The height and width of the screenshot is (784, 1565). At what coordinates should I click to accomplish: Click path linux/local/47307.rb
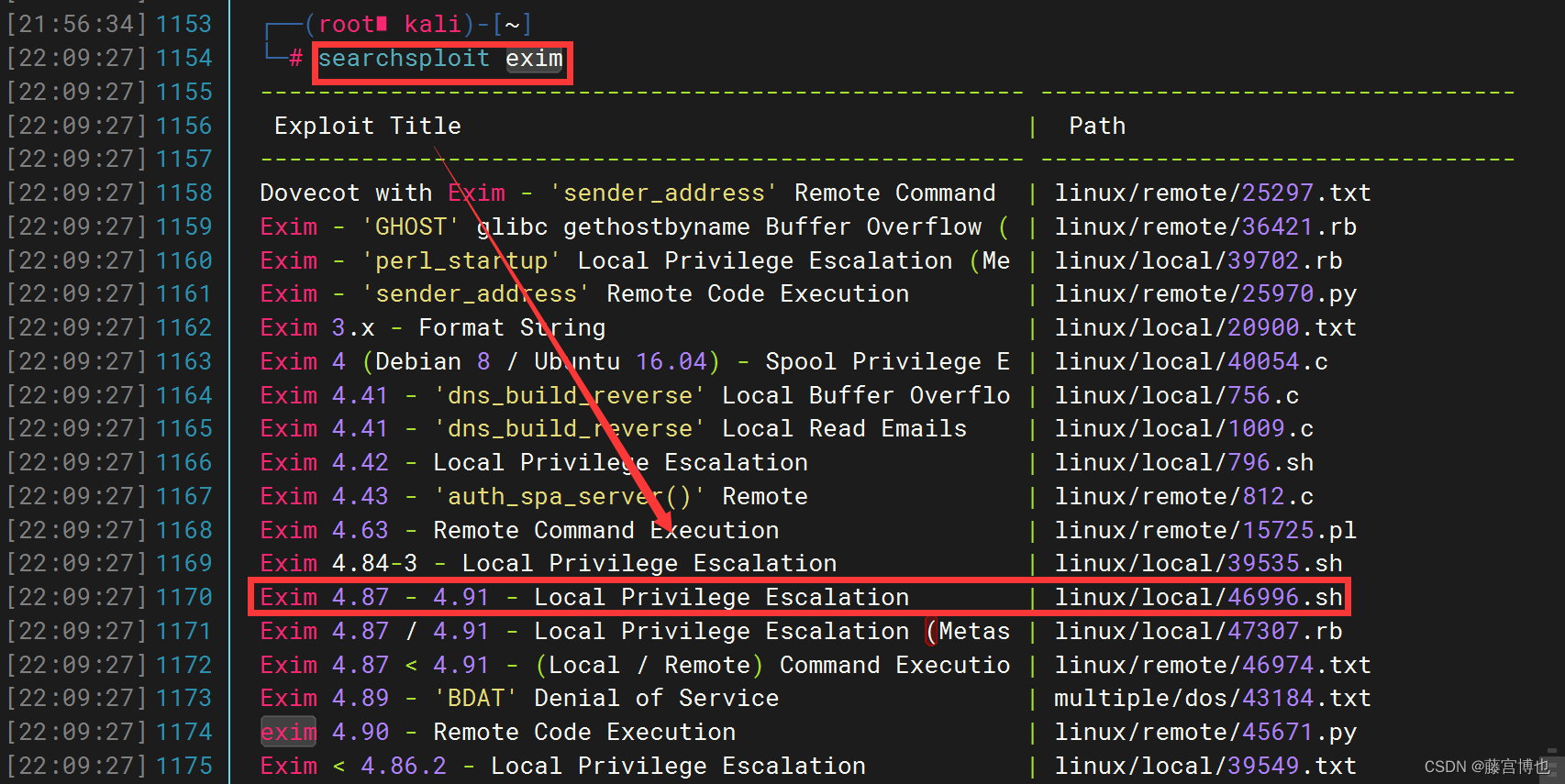pos(1197,631)
